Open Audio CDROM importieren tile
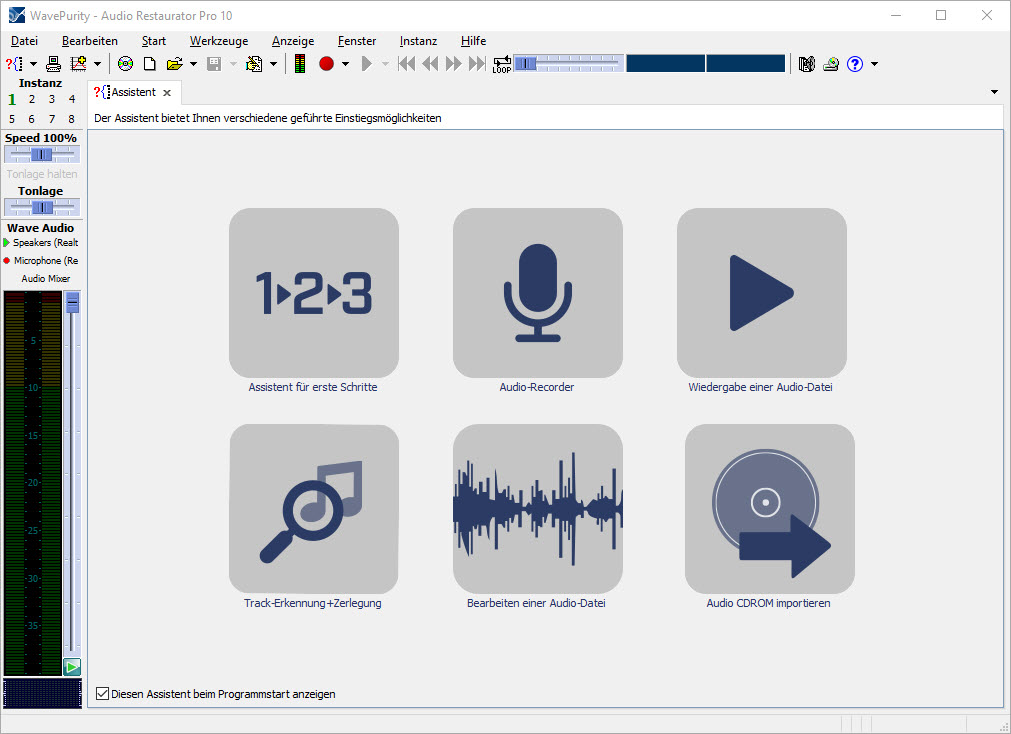 [770, 508]
